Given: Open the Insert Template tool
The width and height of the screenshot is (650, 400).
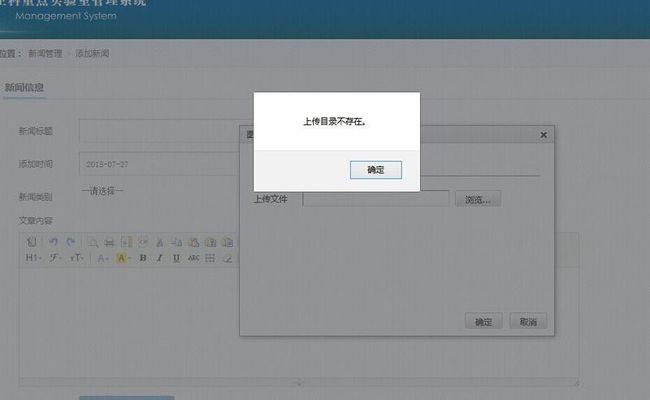Looking at the screenshot, I should (x=126, y=242).
